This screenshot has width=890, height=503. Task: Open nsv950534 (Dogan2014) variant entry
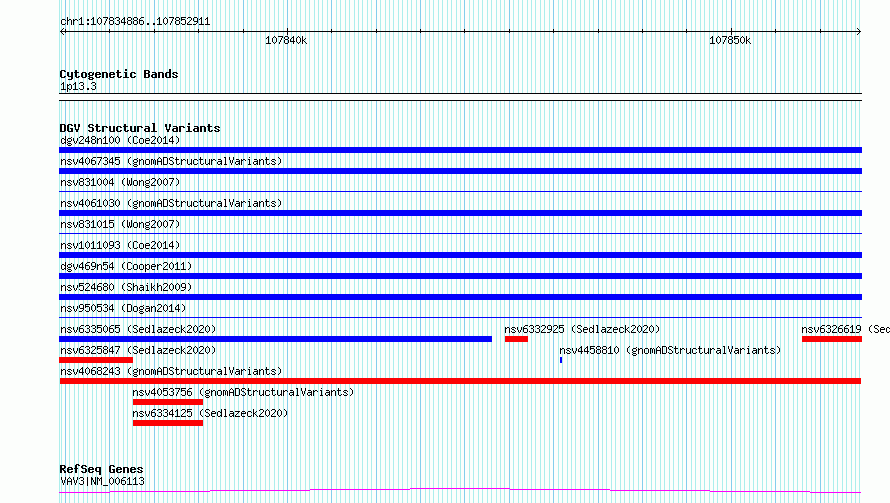[x=123, y=308]
